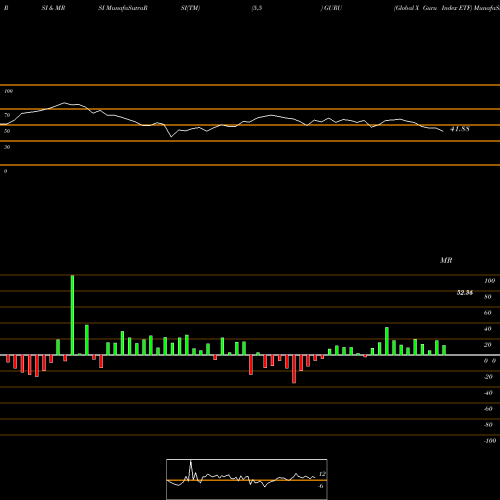Click the '-6' label in the mini chart
Screen dimensions: 500x500
pos(321,486)
